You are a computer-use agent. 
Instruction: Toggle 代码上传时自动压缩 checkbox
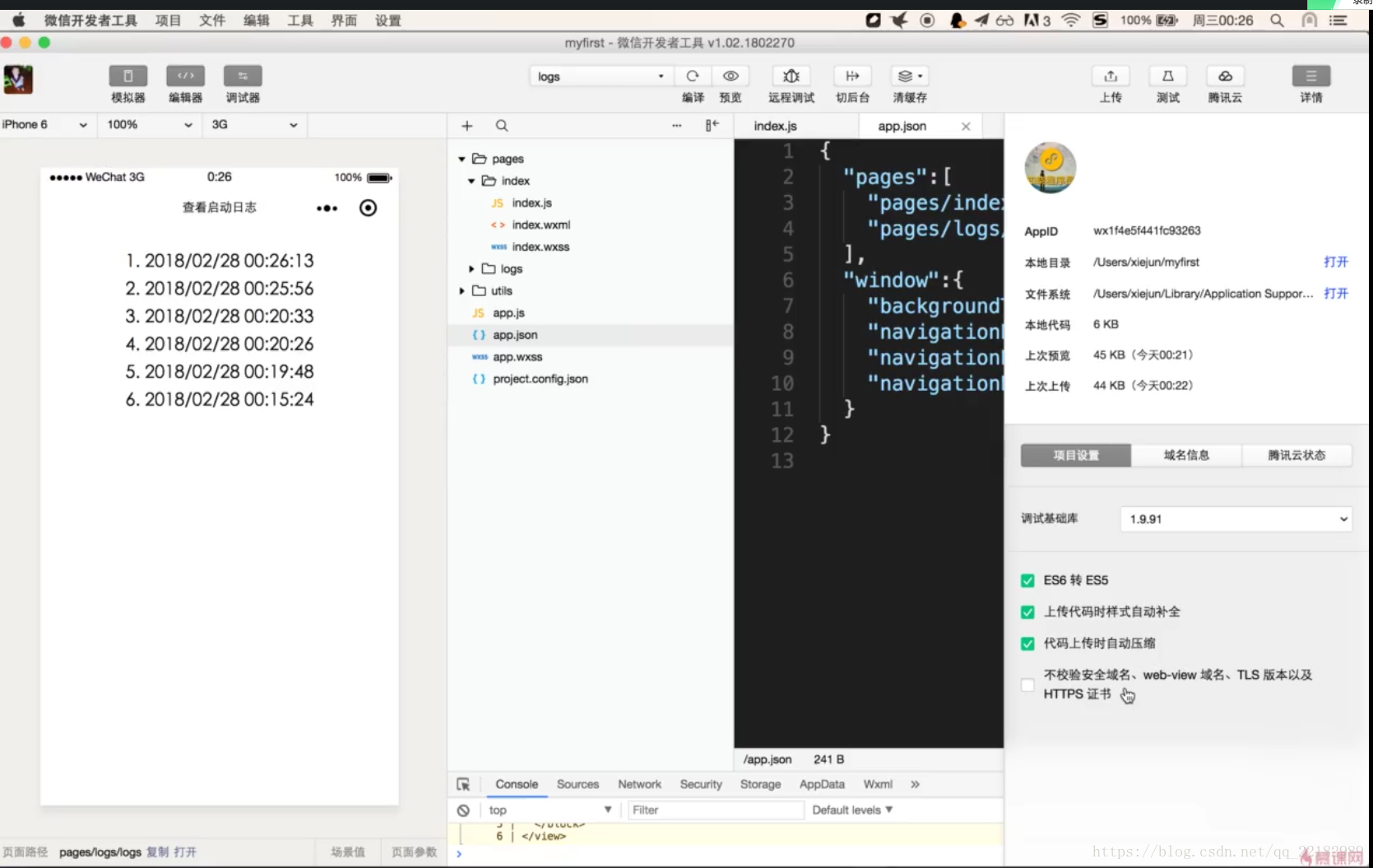(1027, 643)
